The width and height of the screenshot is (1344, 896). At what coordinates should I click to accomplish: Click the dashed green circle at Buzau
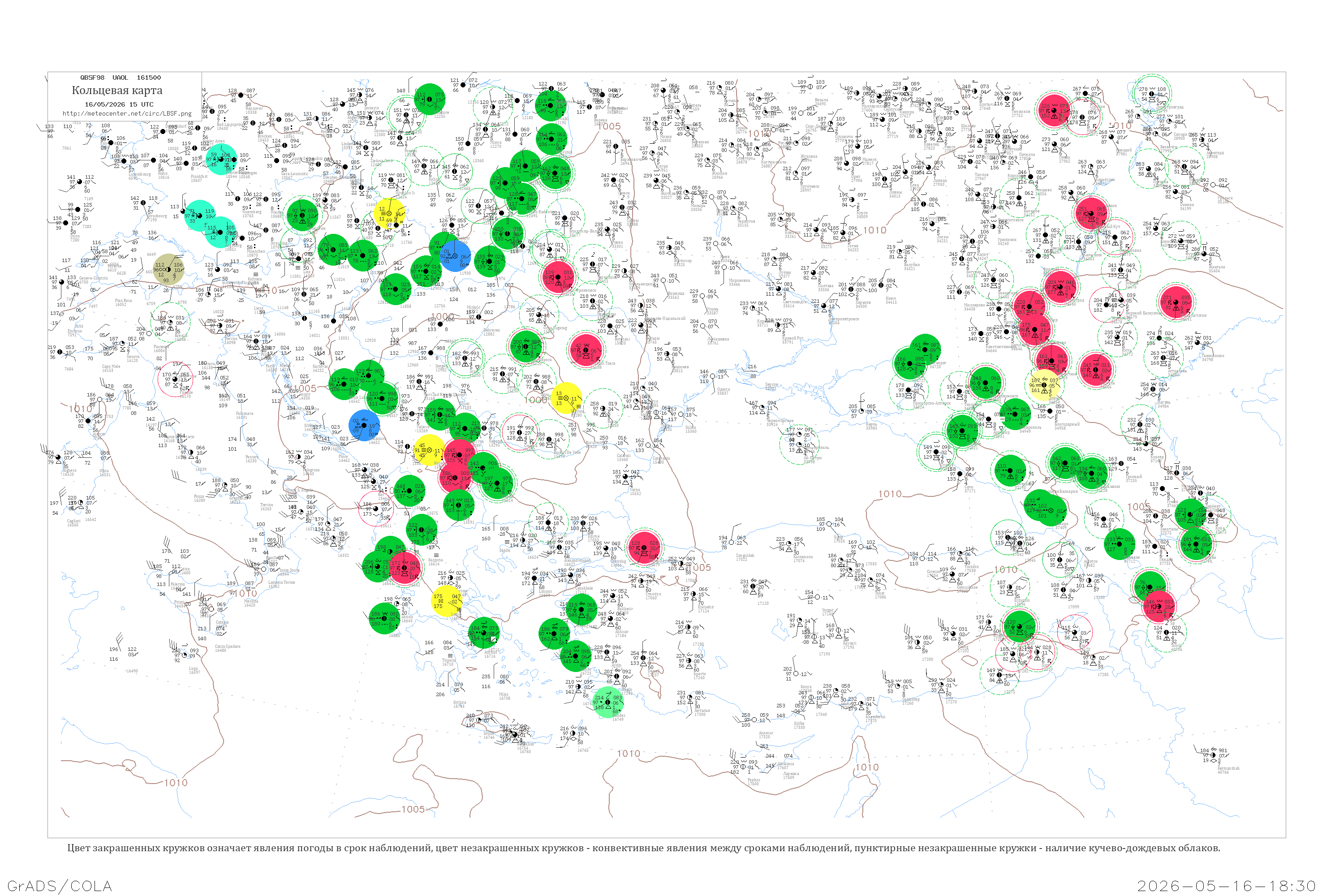[x=603, y=408]
